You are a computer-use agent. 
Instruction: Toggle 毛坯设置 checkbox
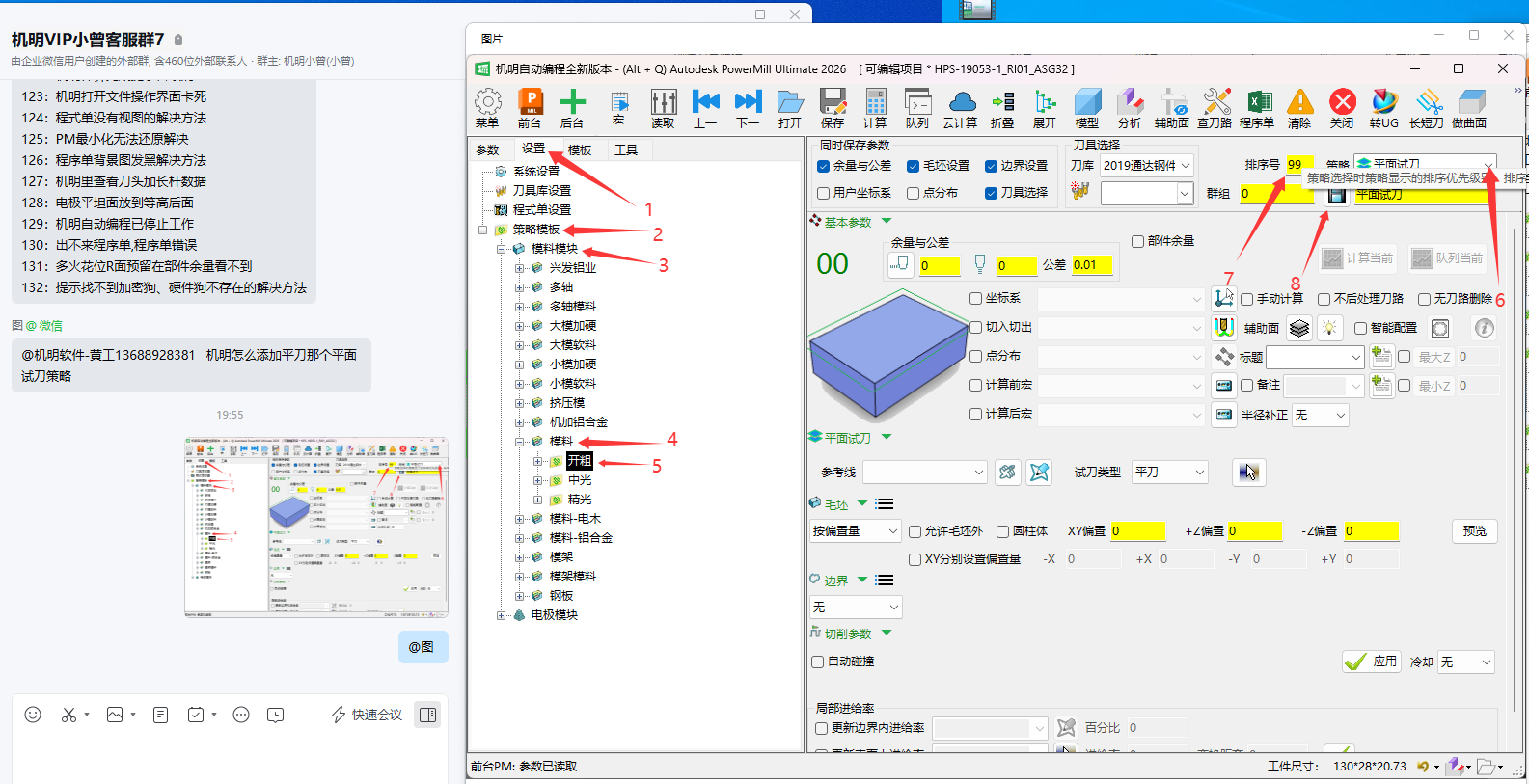(x=913, y=167)
